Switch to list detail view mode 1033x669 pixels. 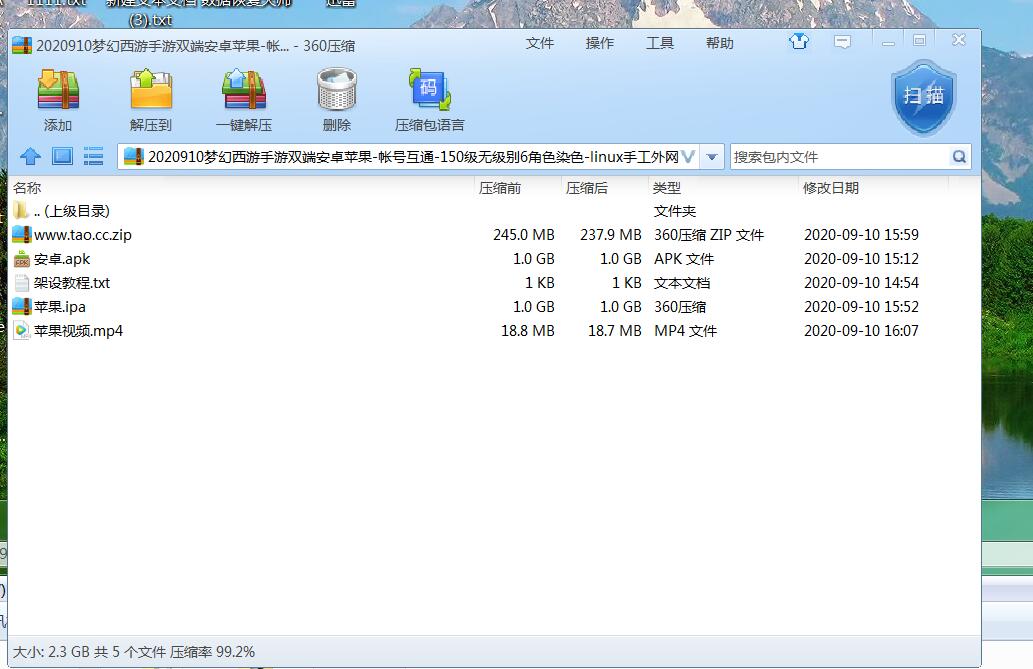(93, 156)
